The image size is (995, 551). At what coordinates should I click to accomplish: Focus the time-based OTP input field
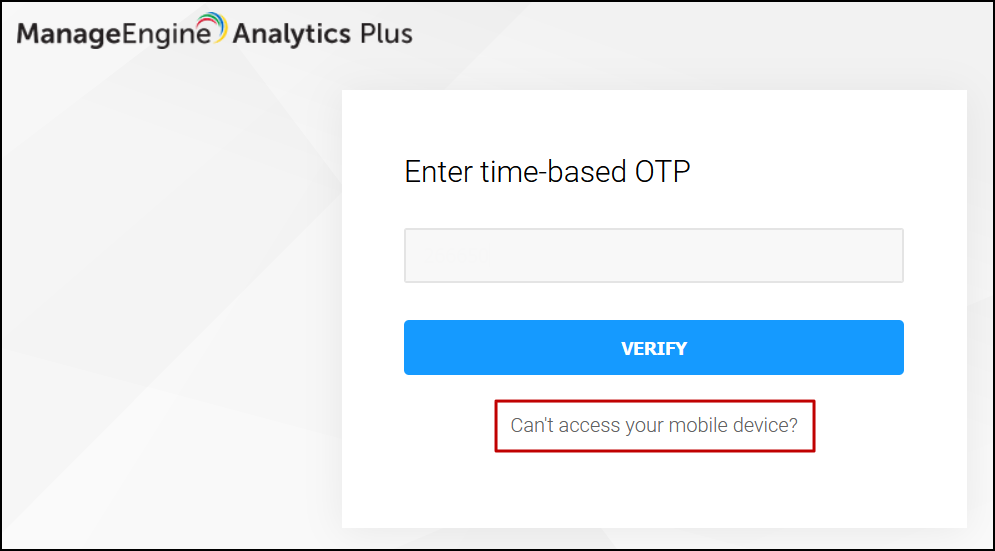click(x=653, y=255)
